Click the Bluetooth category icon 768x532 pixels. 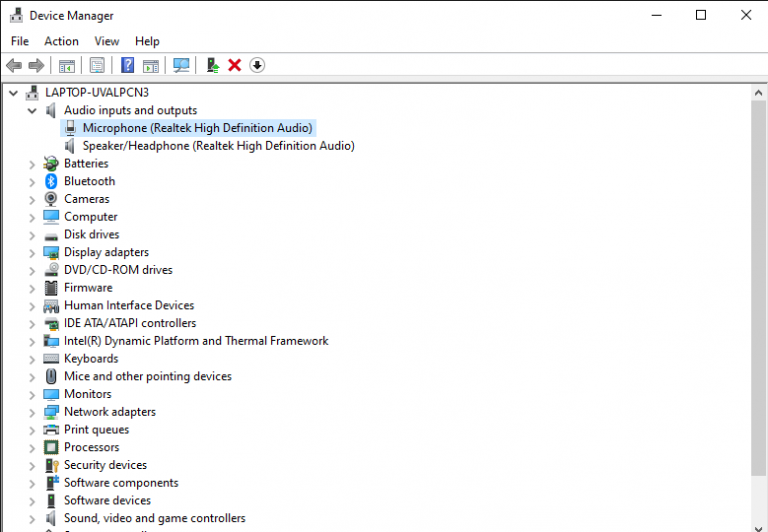pos(52,181)
